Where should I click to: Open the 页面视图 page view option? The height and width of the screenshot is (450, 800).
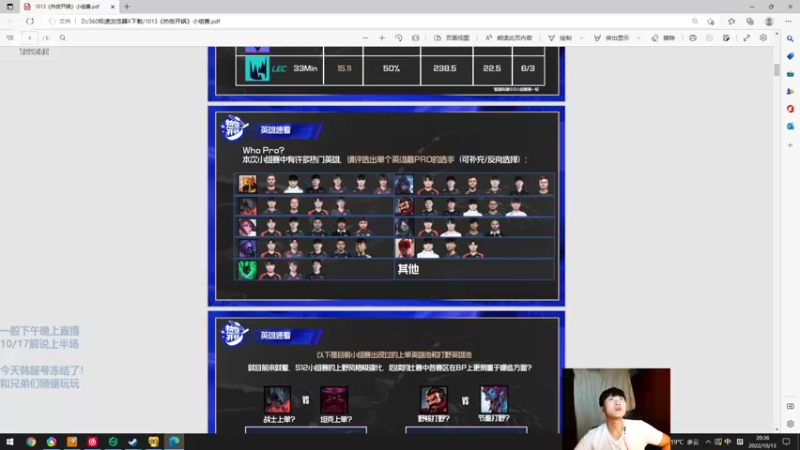tap(452, 38)
